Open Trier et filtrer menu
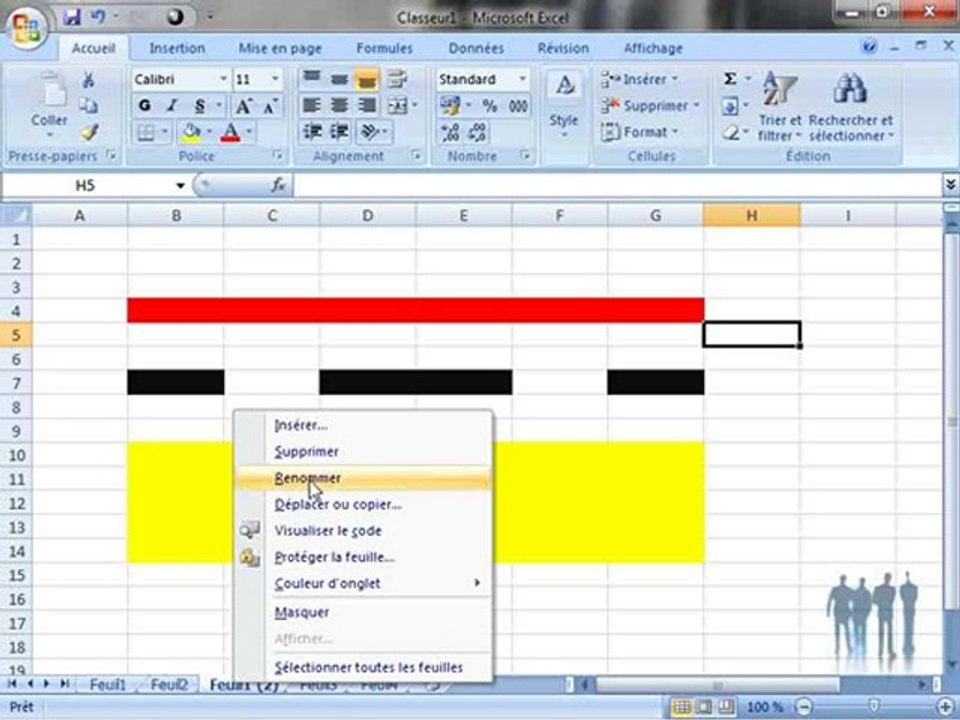This screenshot has height=720, width=960. [x=779, y=105]
